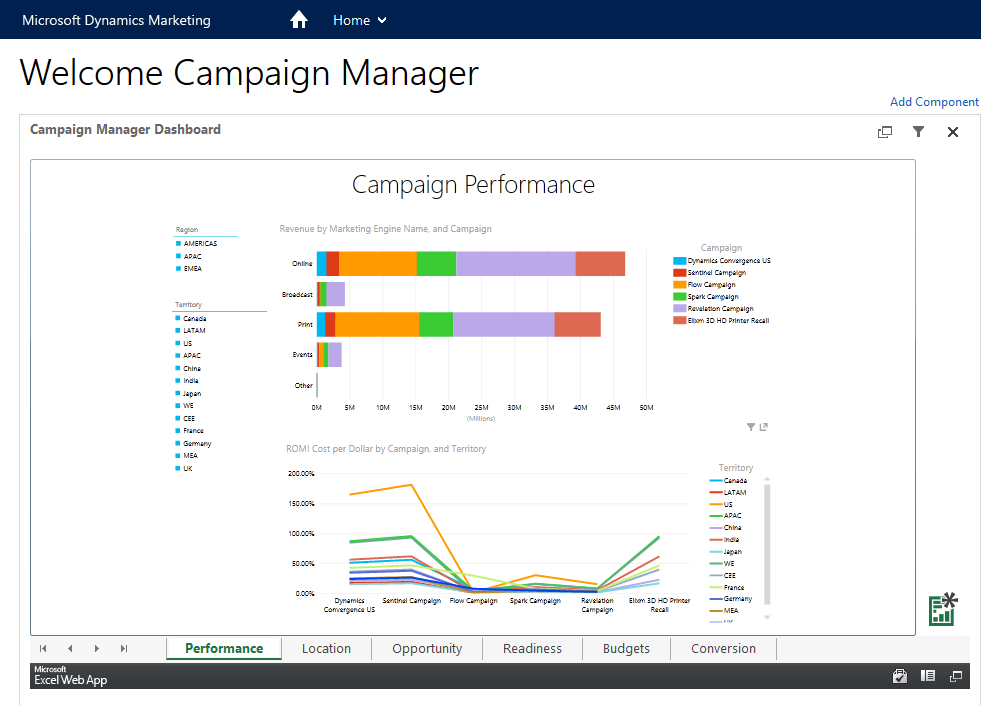Click the chart filter icon below revenue chart
This screenshot has height=705, width=981.
[x=751, y=427]
